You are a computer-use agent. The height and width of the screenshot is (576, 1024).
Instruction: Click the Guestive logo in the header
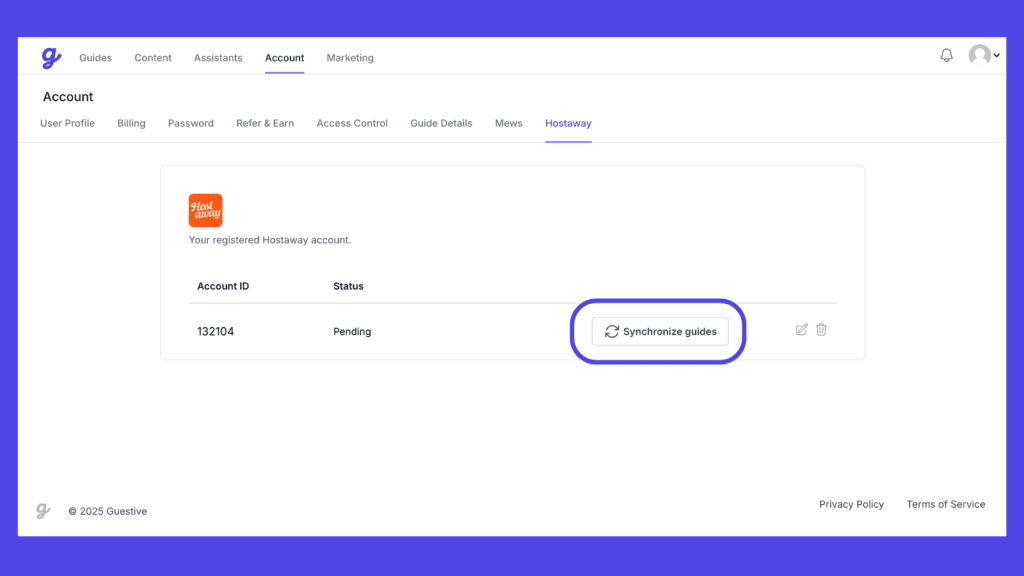tap(51, 57)
